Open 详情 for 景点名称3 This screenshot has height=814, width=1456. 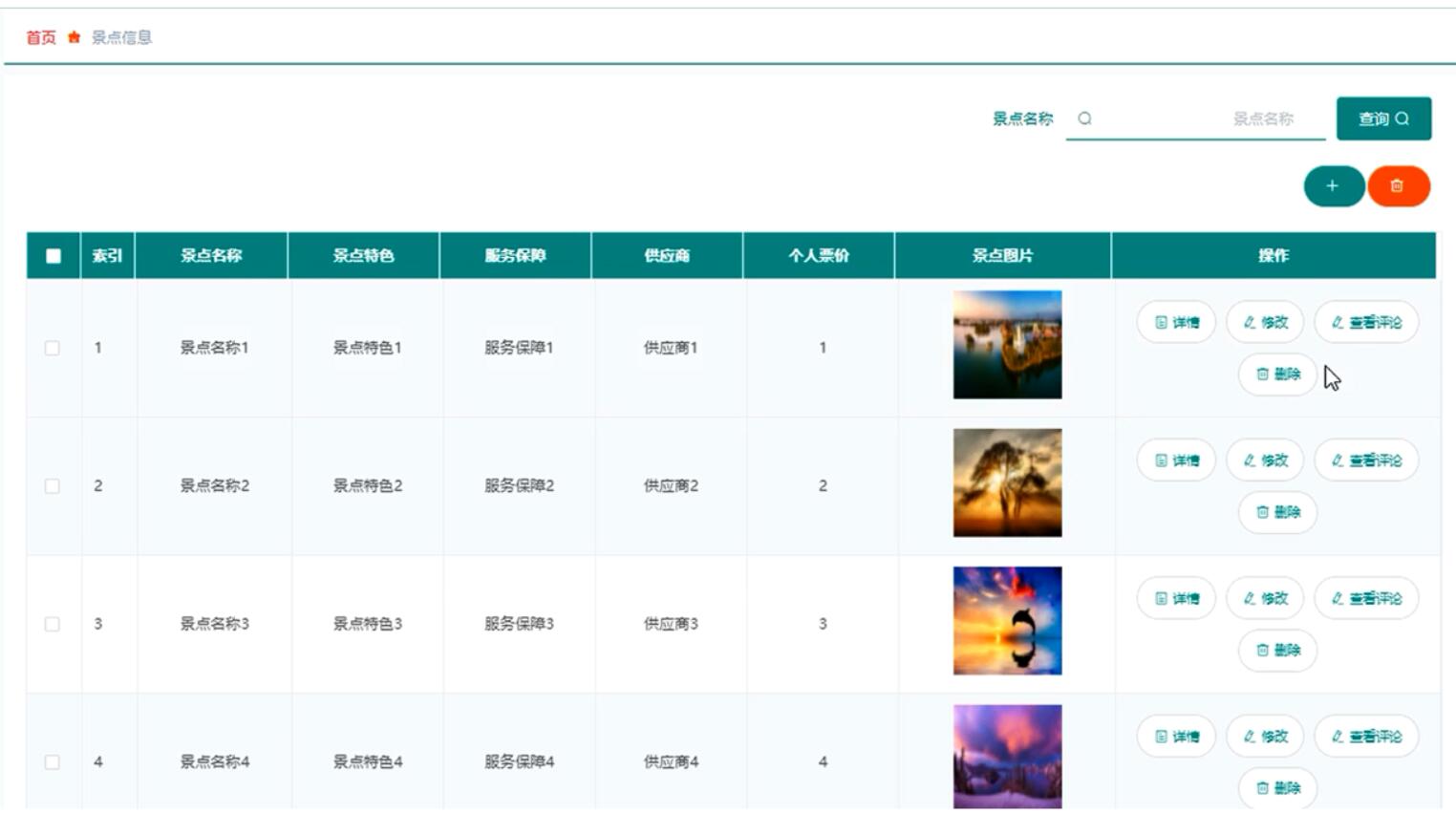tap(1176, 598)
